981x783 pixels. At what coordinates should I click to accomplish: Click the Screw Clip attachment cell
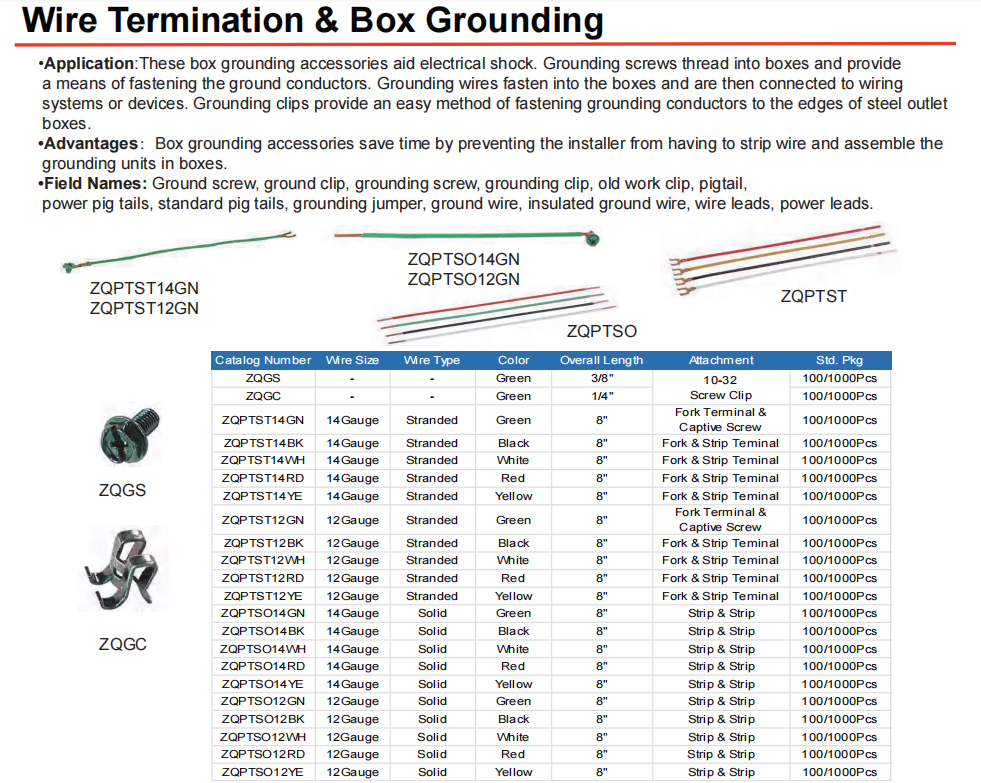point(721,396)
